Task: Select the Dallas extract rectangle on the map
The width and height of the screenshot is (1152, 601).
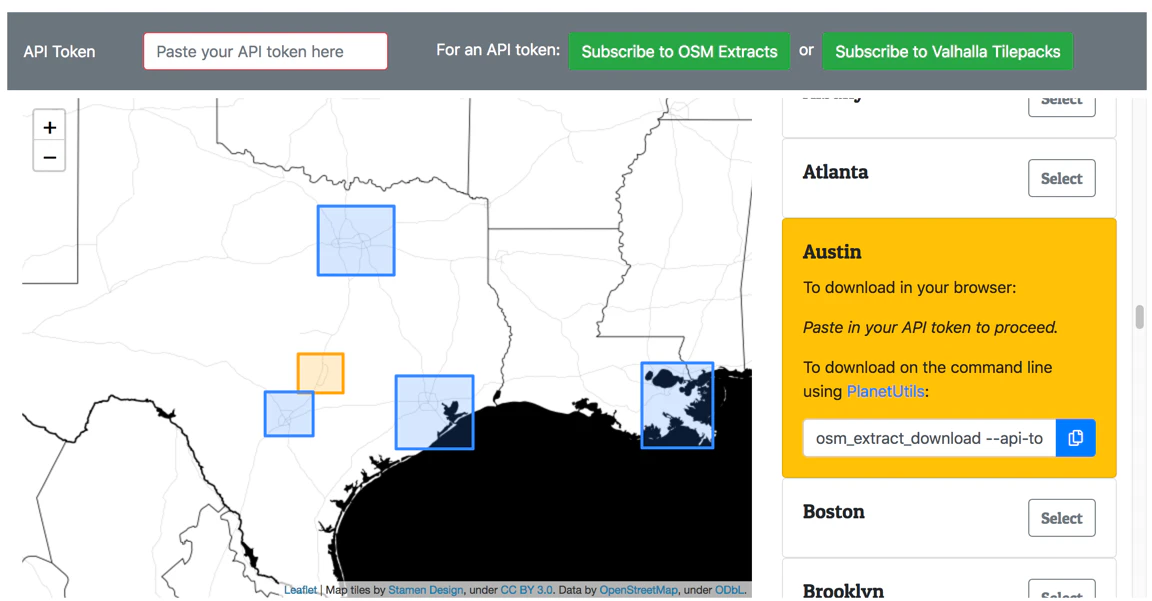Action: tap(355, 239)
